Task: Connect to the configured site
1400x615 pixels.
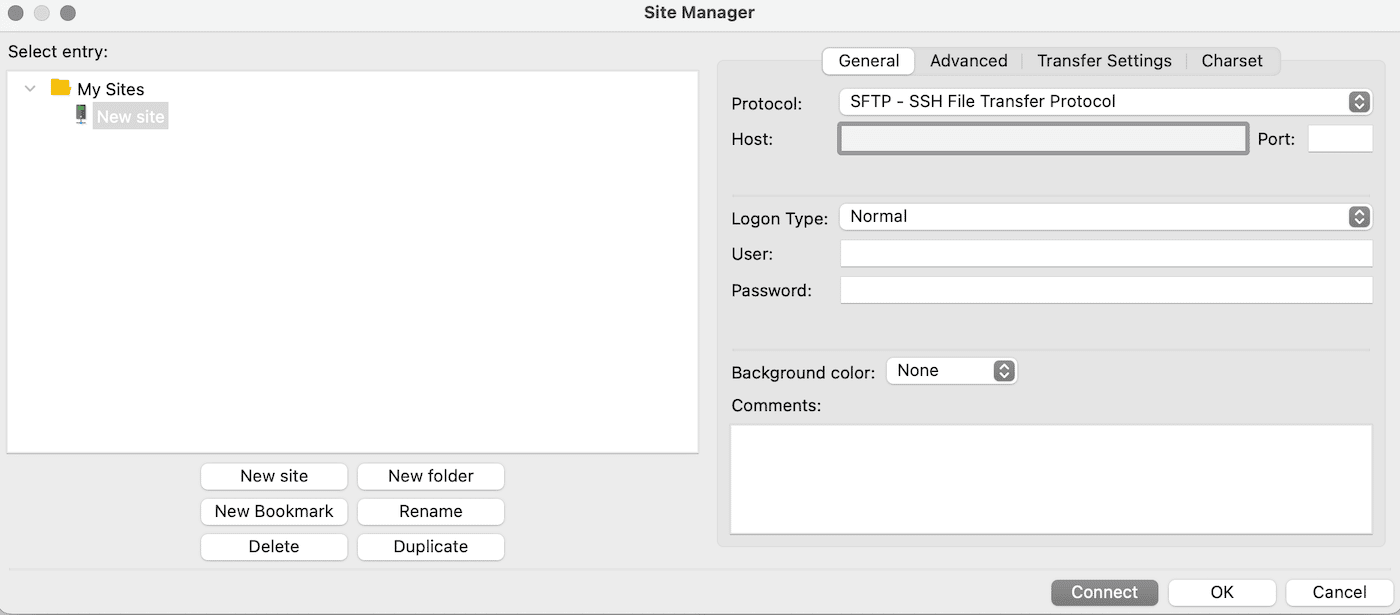Action: tap(1104, 592)
